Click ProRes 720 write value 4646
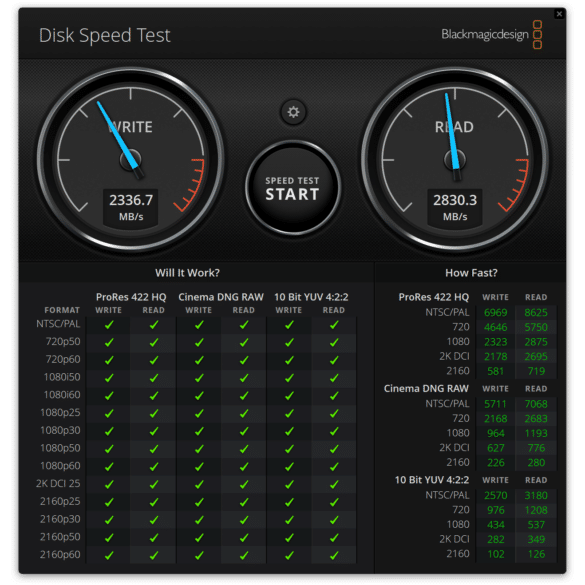Viewport: 585px width, 585px height. pyautogui.click(x=495, y=327)
